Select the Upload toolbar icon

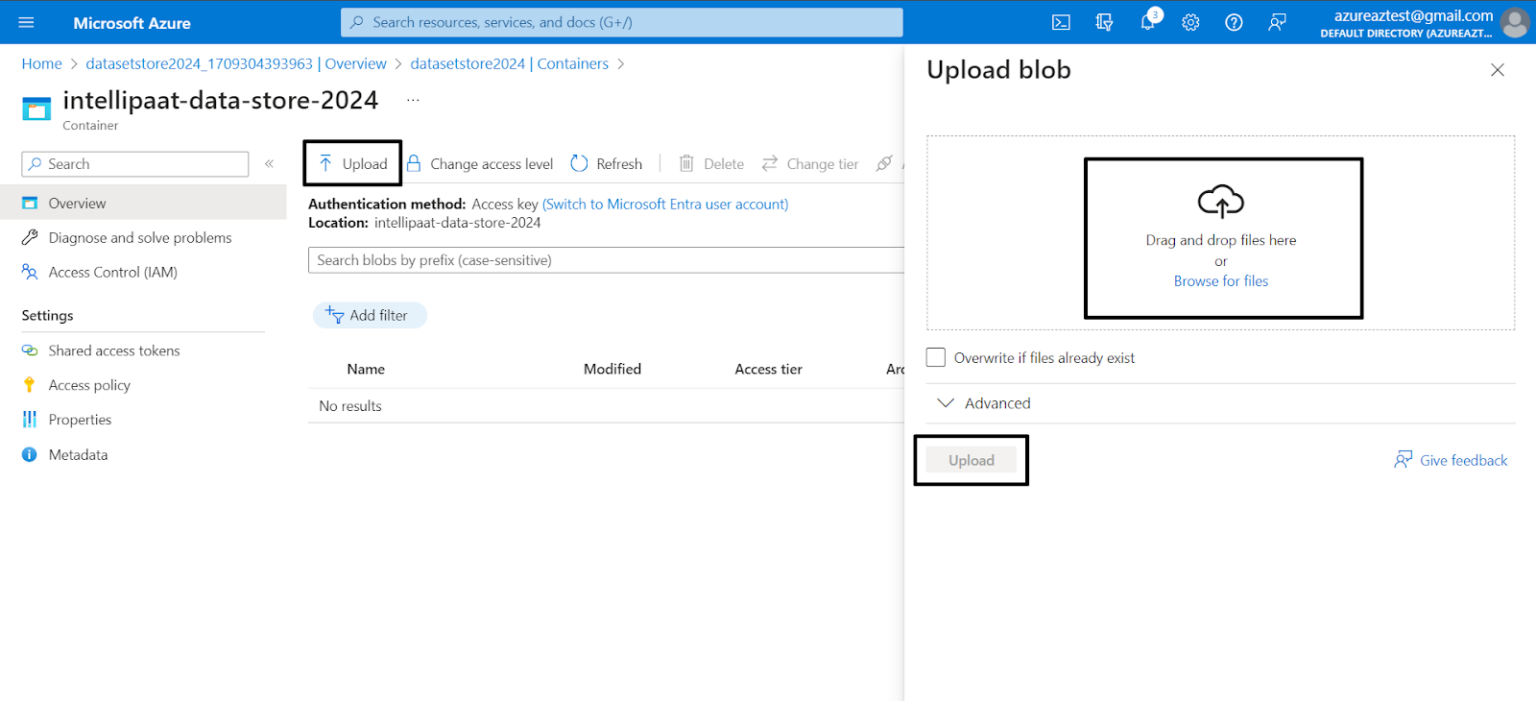[351, 163]
